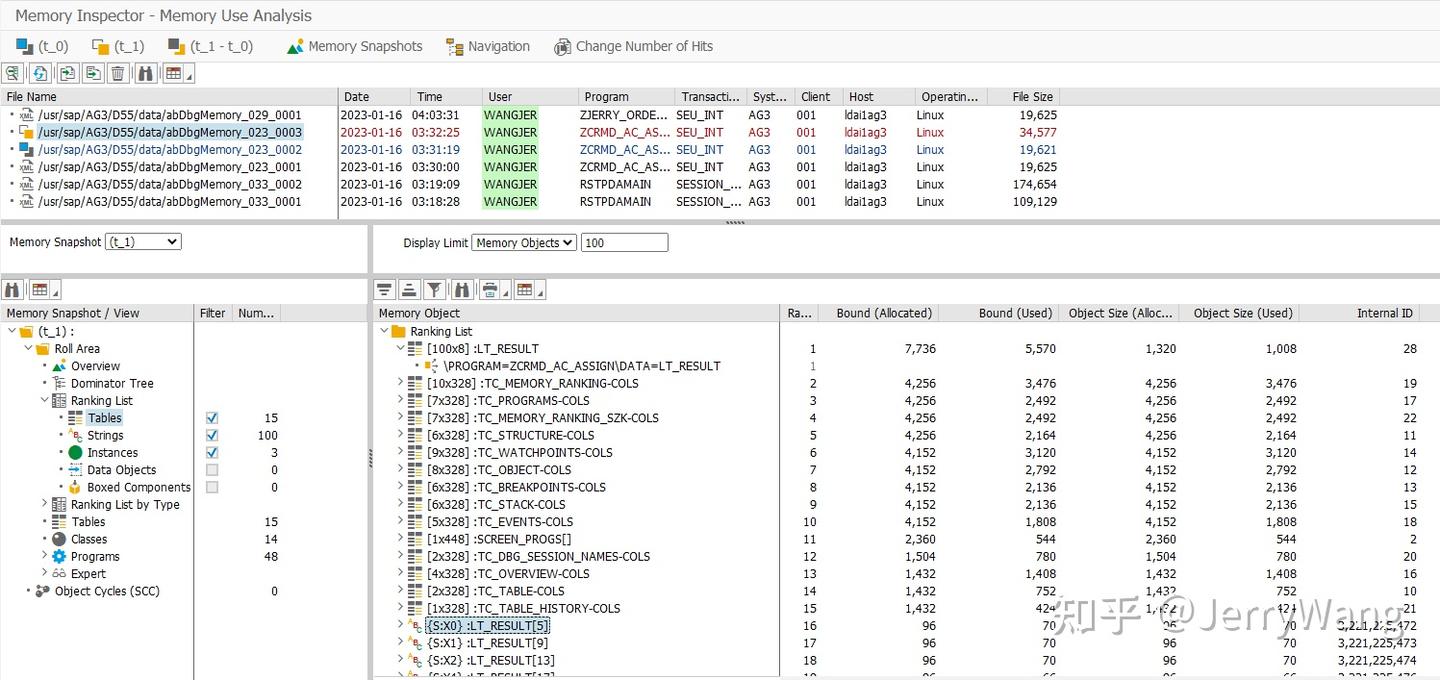Open the layout grid icon in top toolbar
This screenshot has height=680, width=1440.
(x=177, y=73)
